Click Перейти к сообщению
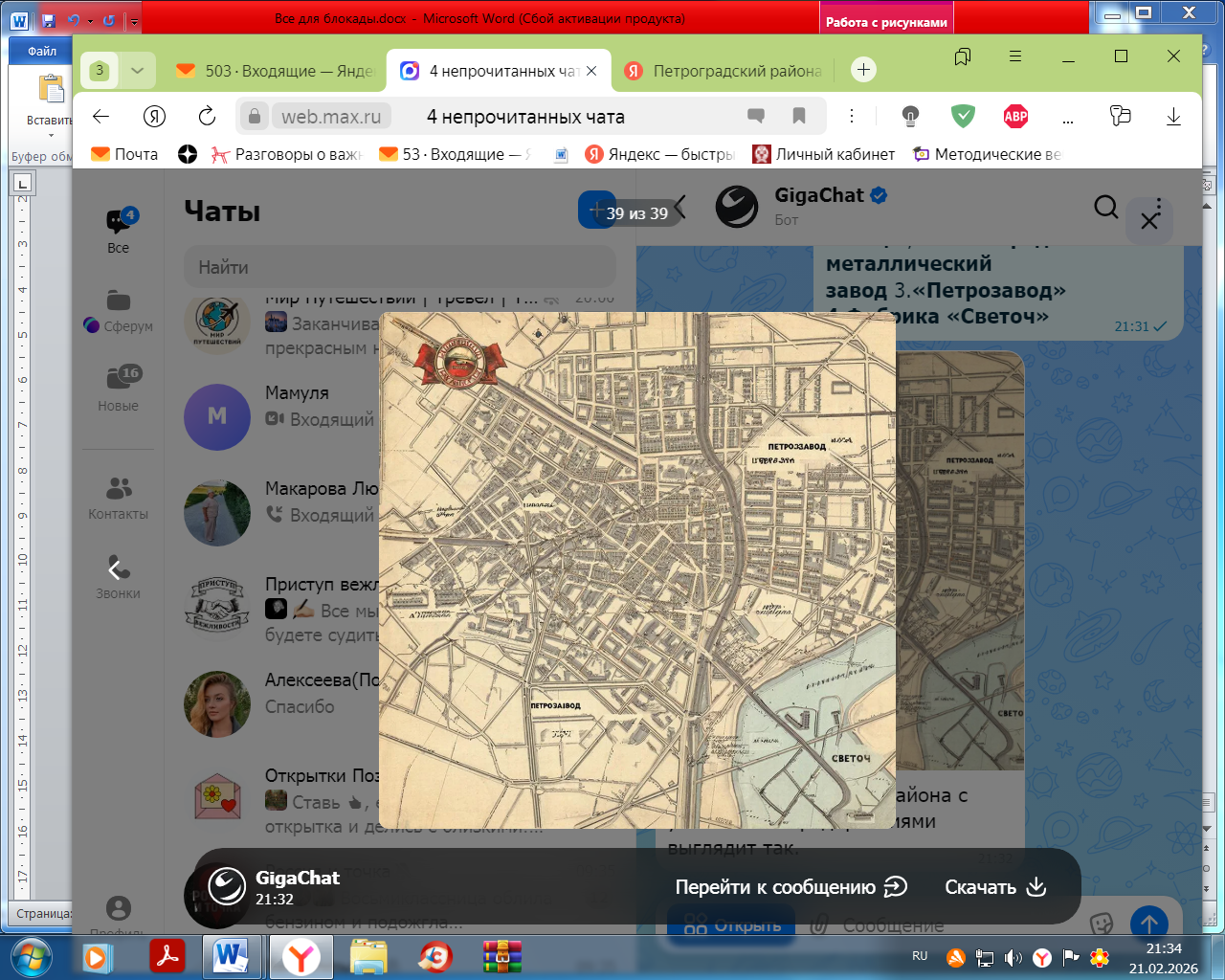The width and height of the screenshot is (1225, 980). pyautogui.click(x=791, y=887)
